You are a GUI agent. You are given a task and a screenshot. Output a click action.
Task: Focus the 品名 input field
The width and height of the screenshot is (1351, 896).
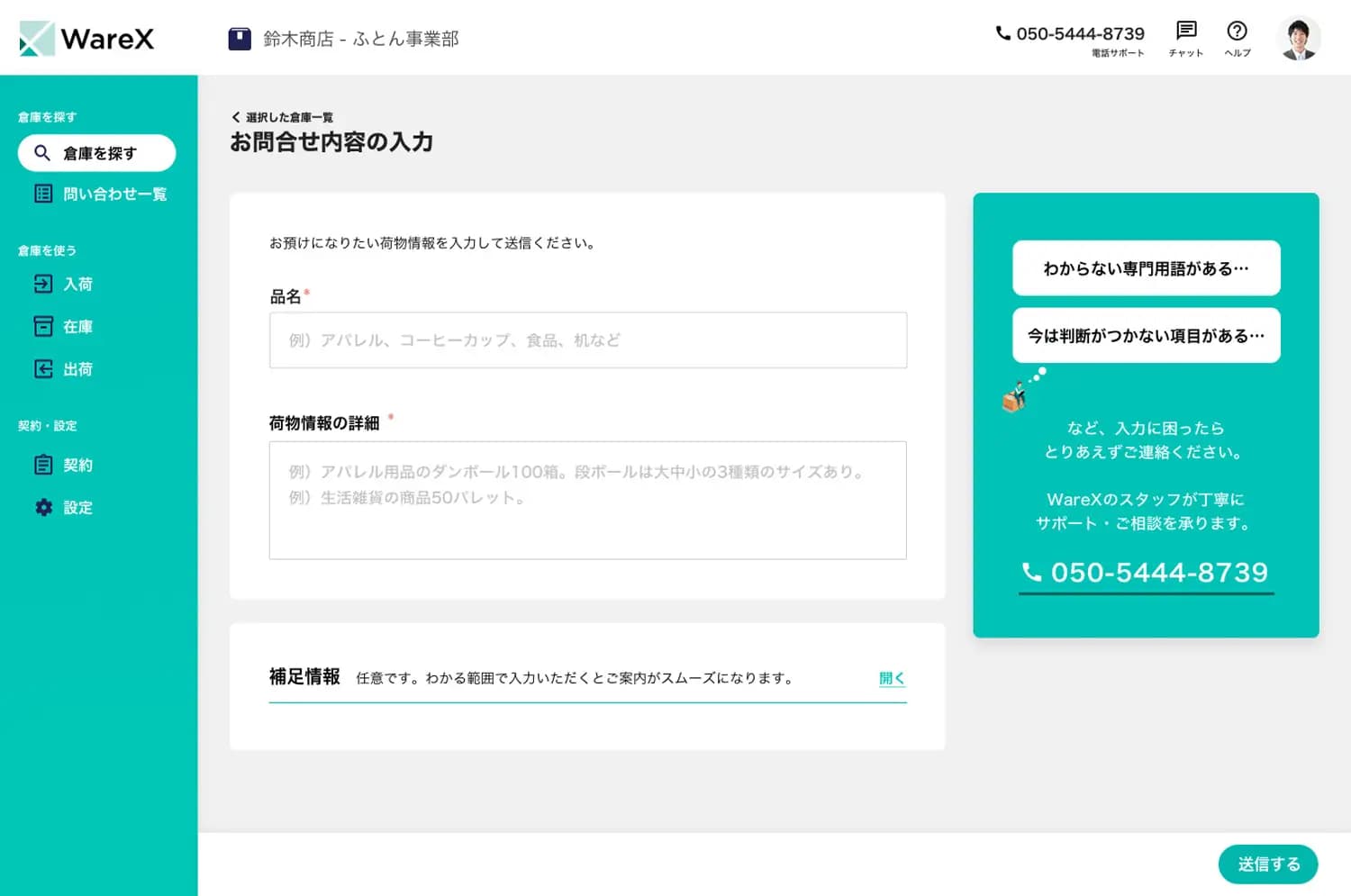point(588,340)
